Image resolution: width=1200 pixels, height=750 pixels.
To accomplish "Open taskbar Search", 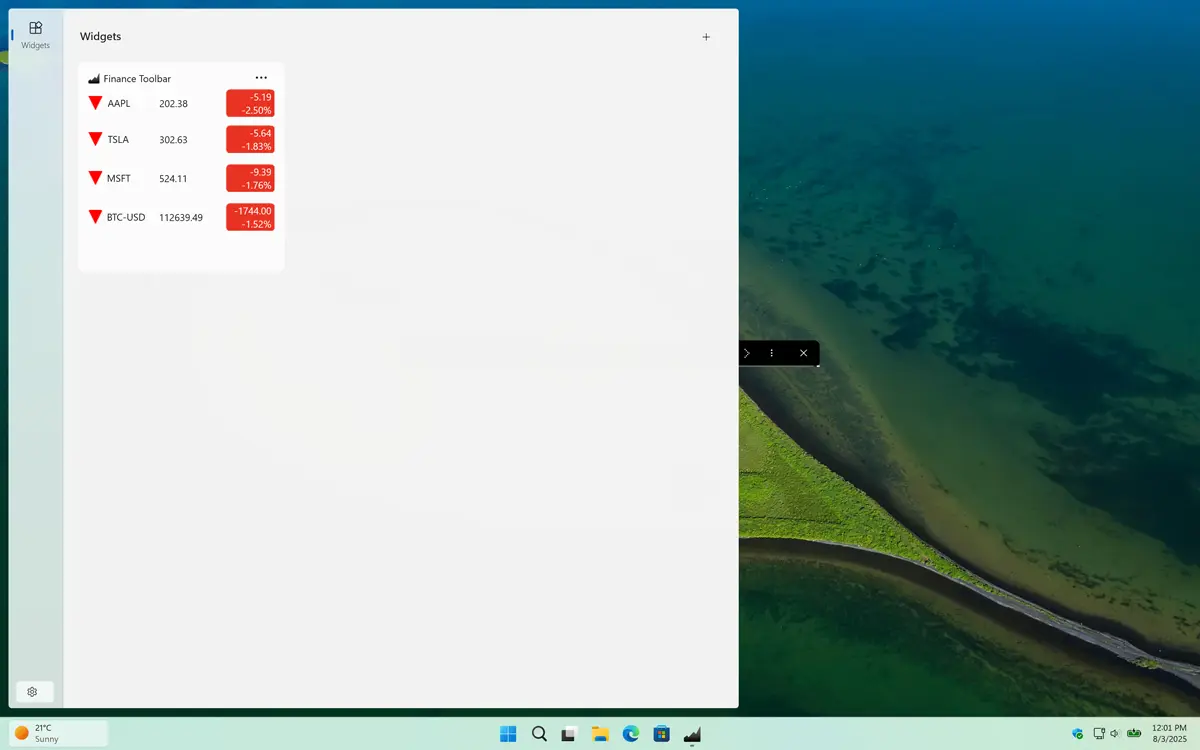I will click(x=539, y=734).
